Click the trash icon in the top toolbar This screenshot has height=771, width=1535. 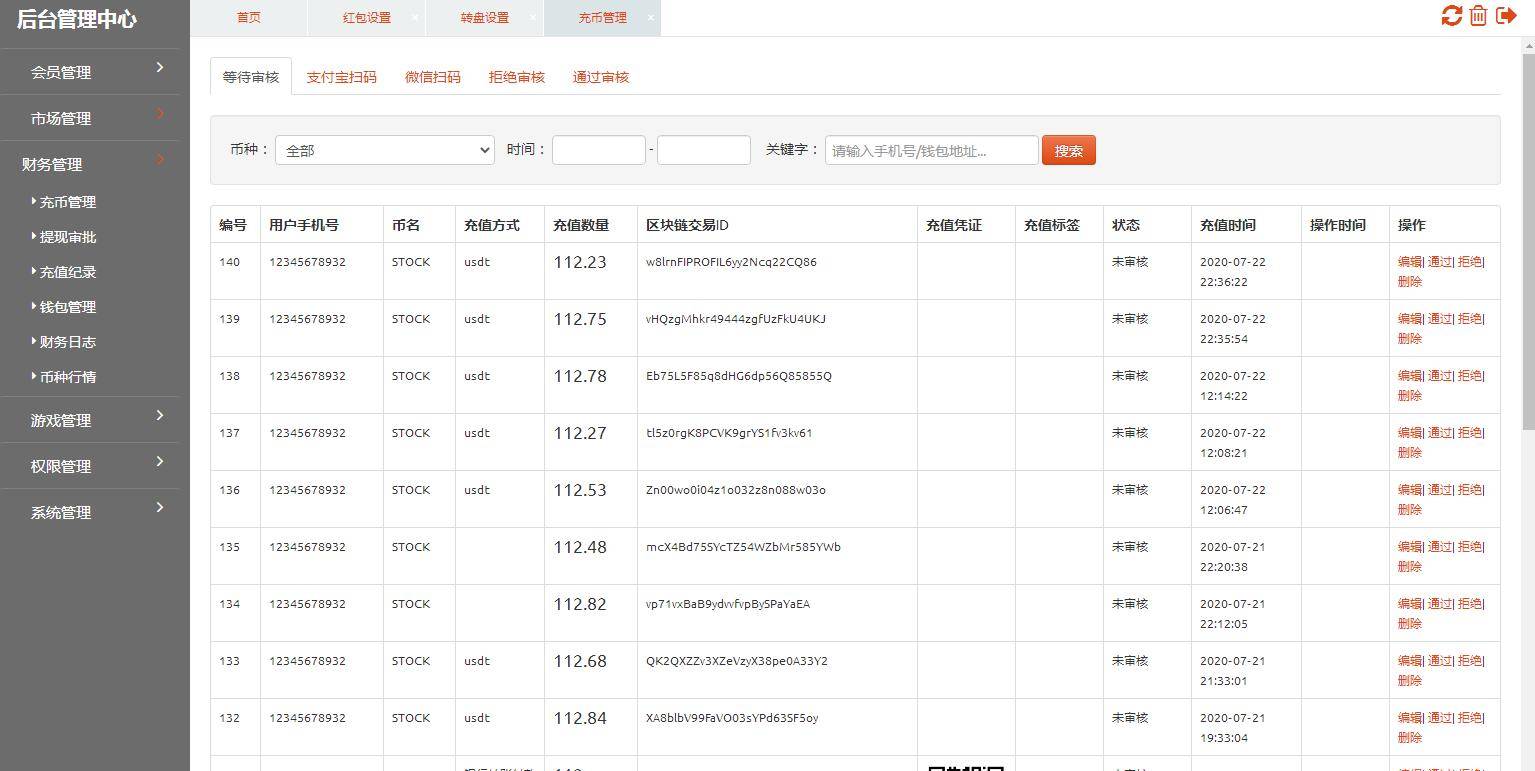point(1478,17)
